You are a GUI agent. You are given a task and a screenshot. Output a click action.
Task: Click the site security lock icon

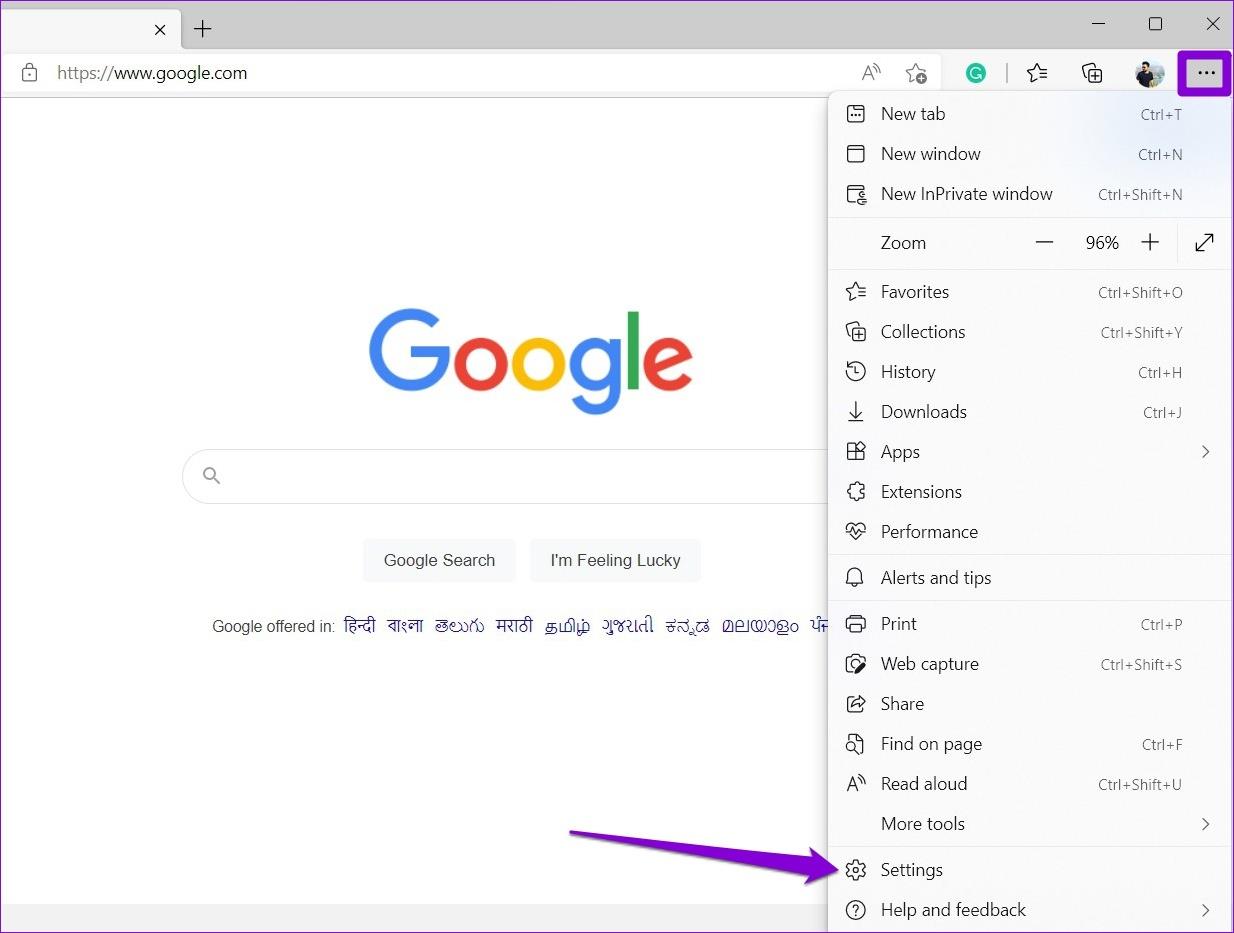click(29, 72)
